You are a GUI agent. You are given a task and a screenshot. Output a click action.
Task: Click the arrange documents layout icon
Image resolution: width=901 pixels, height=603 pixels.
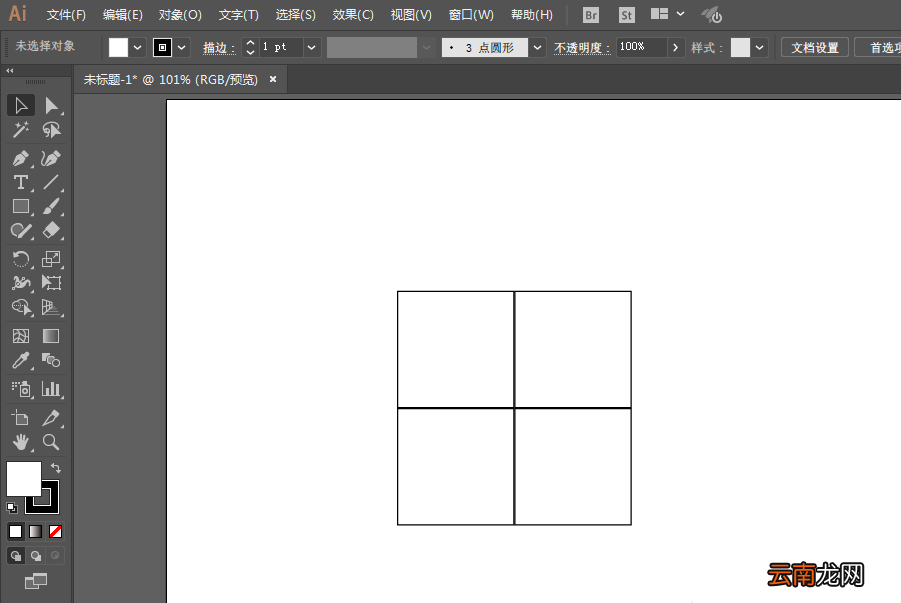click(659, 14)
